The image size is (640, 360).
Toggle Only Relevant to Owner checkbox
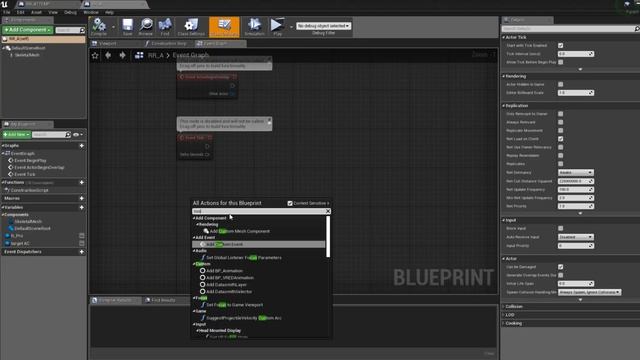[x=560, y=114]
